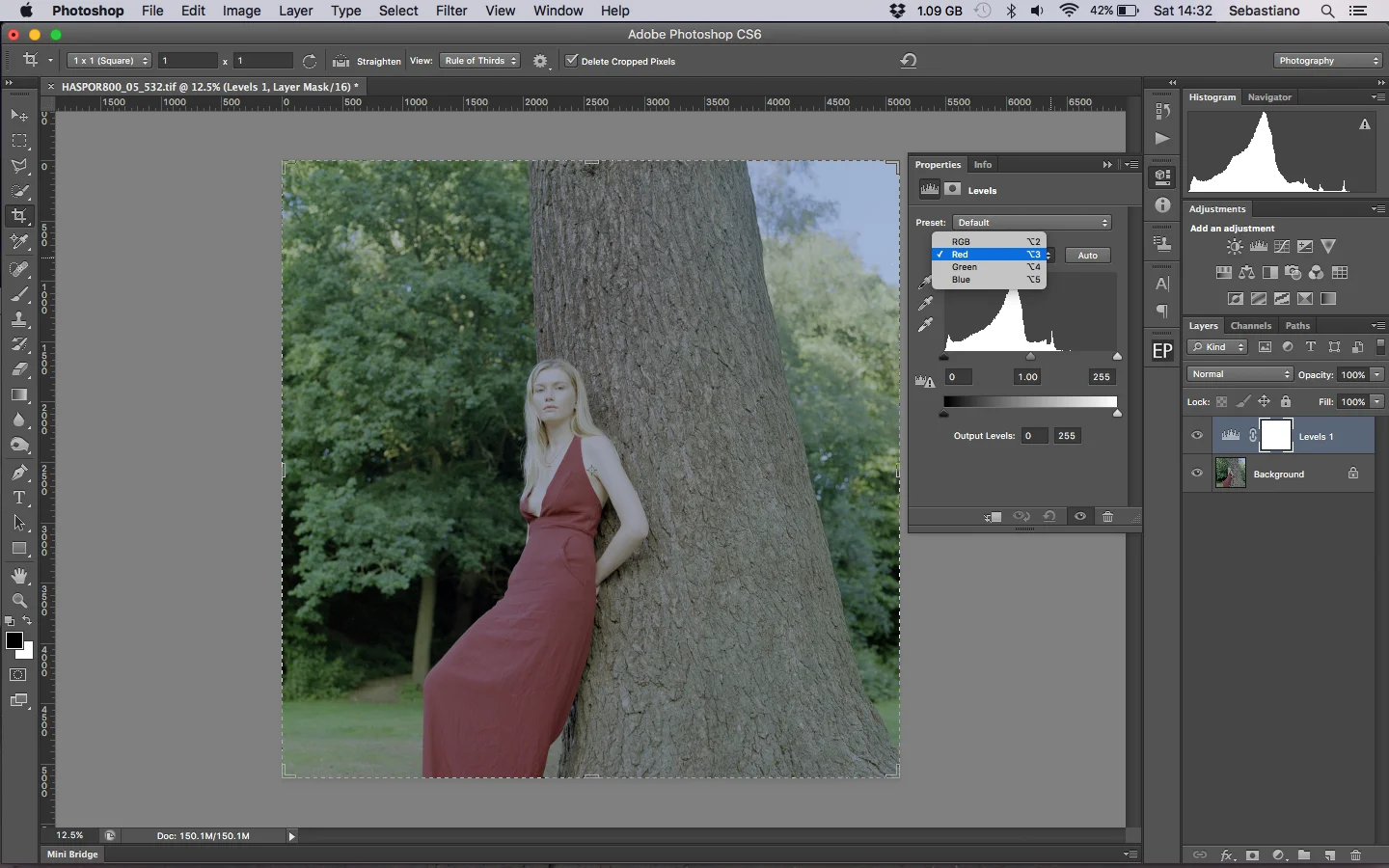Open the Preset dropdown in Levels
The image size is (1389, 868).
[1032, 223]
